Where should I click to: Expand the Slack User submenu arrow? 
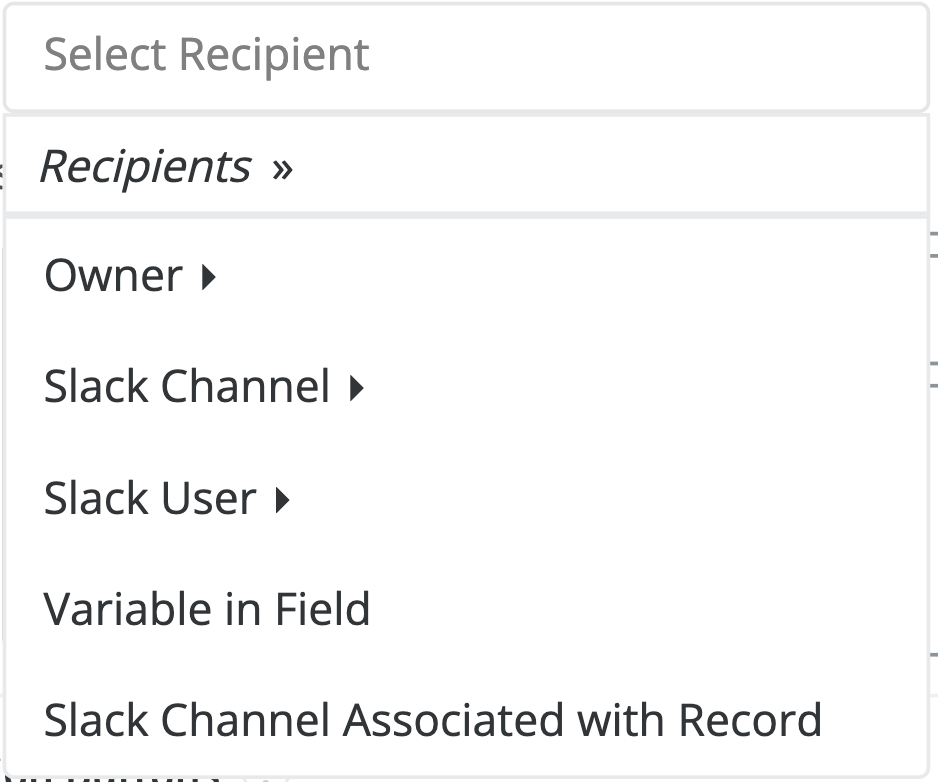click(282, 499)
